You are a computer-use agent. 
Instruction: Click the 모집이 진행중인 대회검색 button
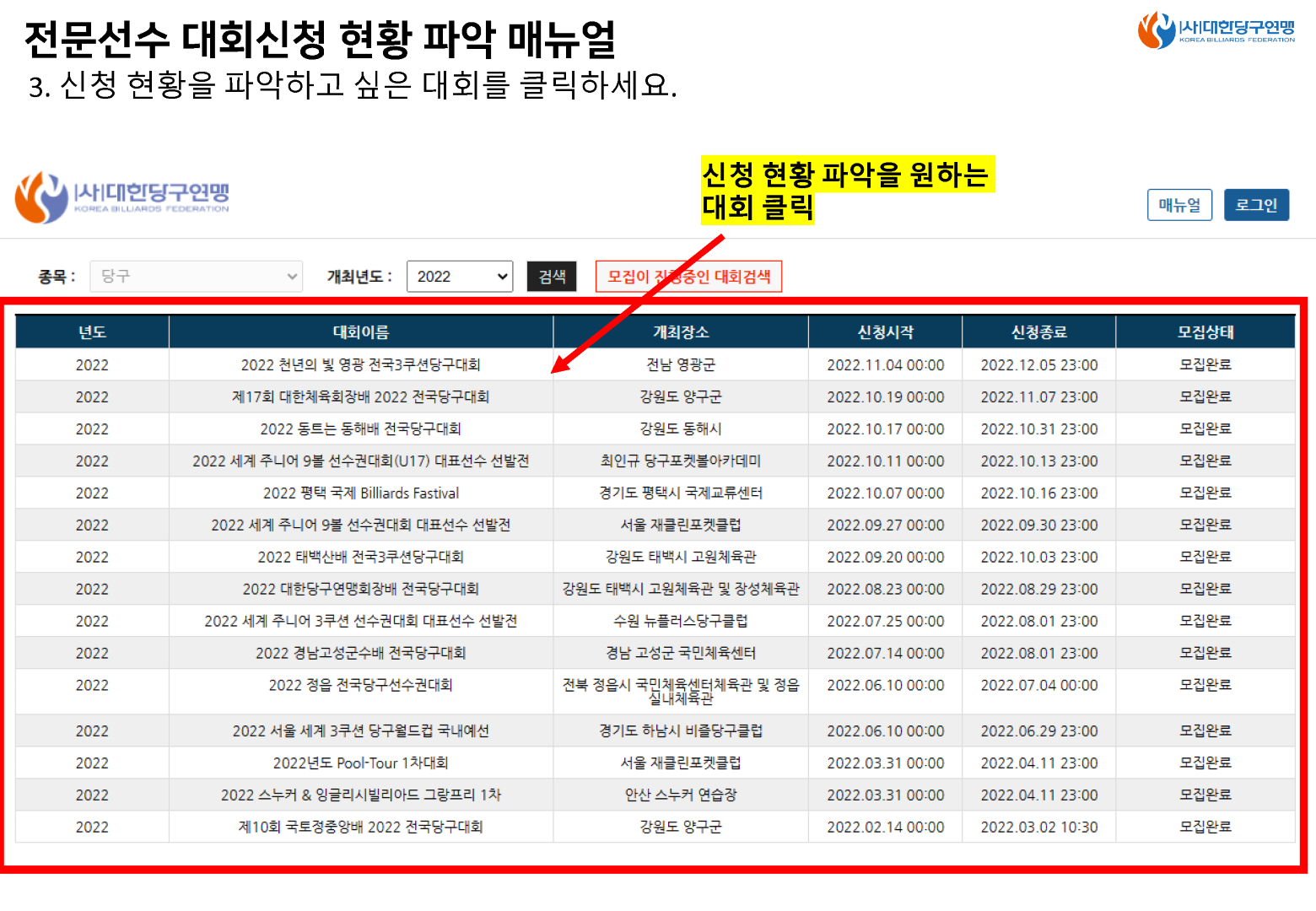(x=688, y=276)
